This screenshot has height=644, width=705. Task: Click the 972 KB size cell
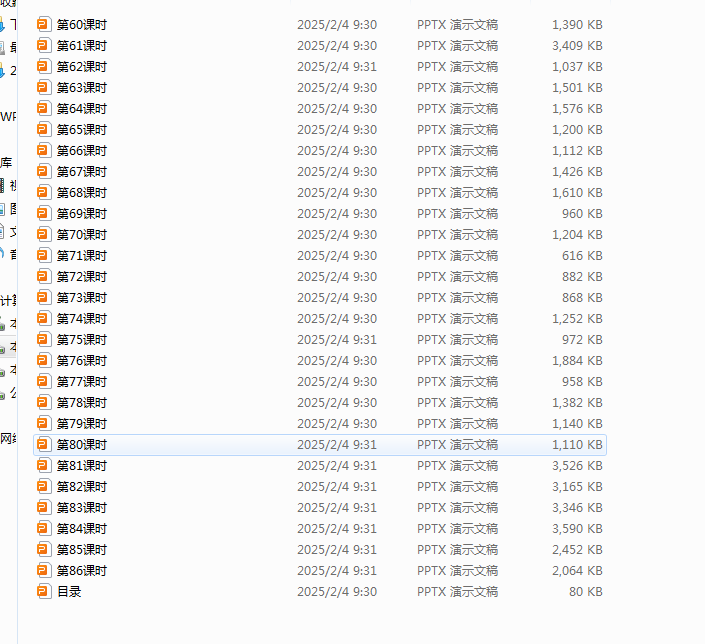tap(582, 339)
